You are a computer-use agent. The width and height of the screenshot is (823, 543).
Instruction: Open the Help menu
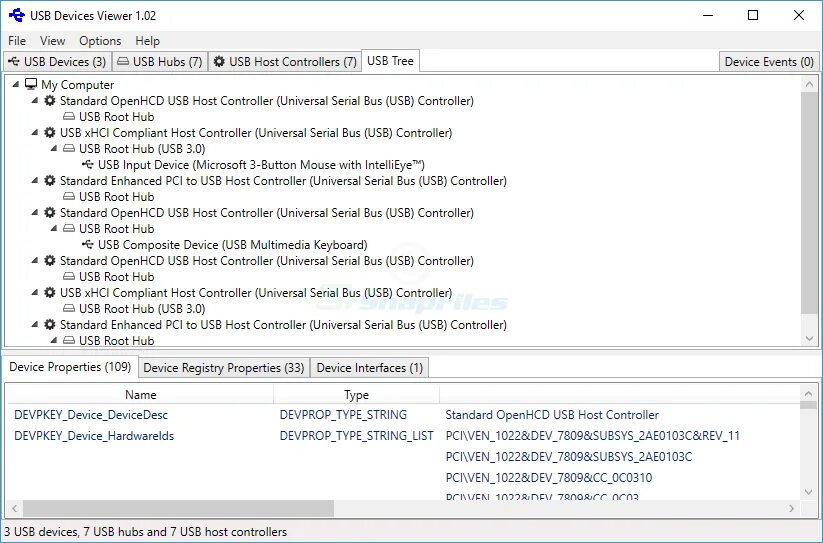(x=147, y=41)
